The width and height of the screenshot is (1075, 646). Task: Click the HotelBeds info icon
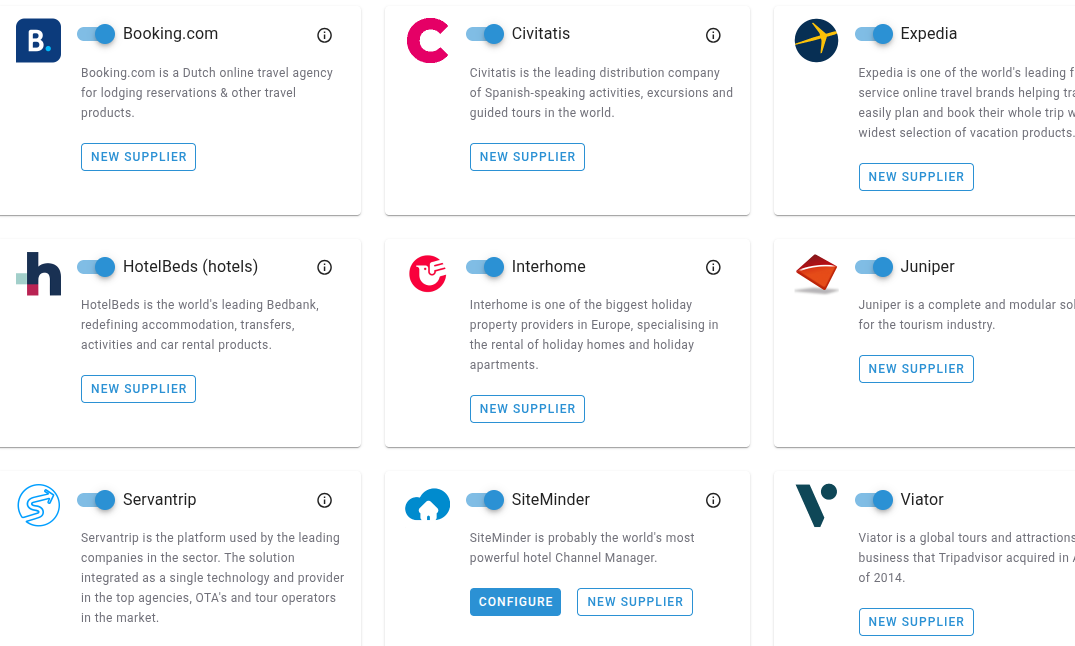click(x=324, y=267)
